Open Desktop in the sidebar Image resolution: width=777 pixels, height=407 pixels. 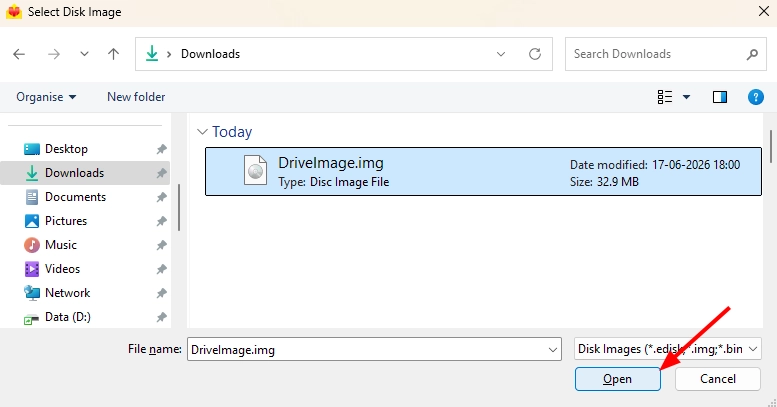pyautogui.click(x=66, y=149)
